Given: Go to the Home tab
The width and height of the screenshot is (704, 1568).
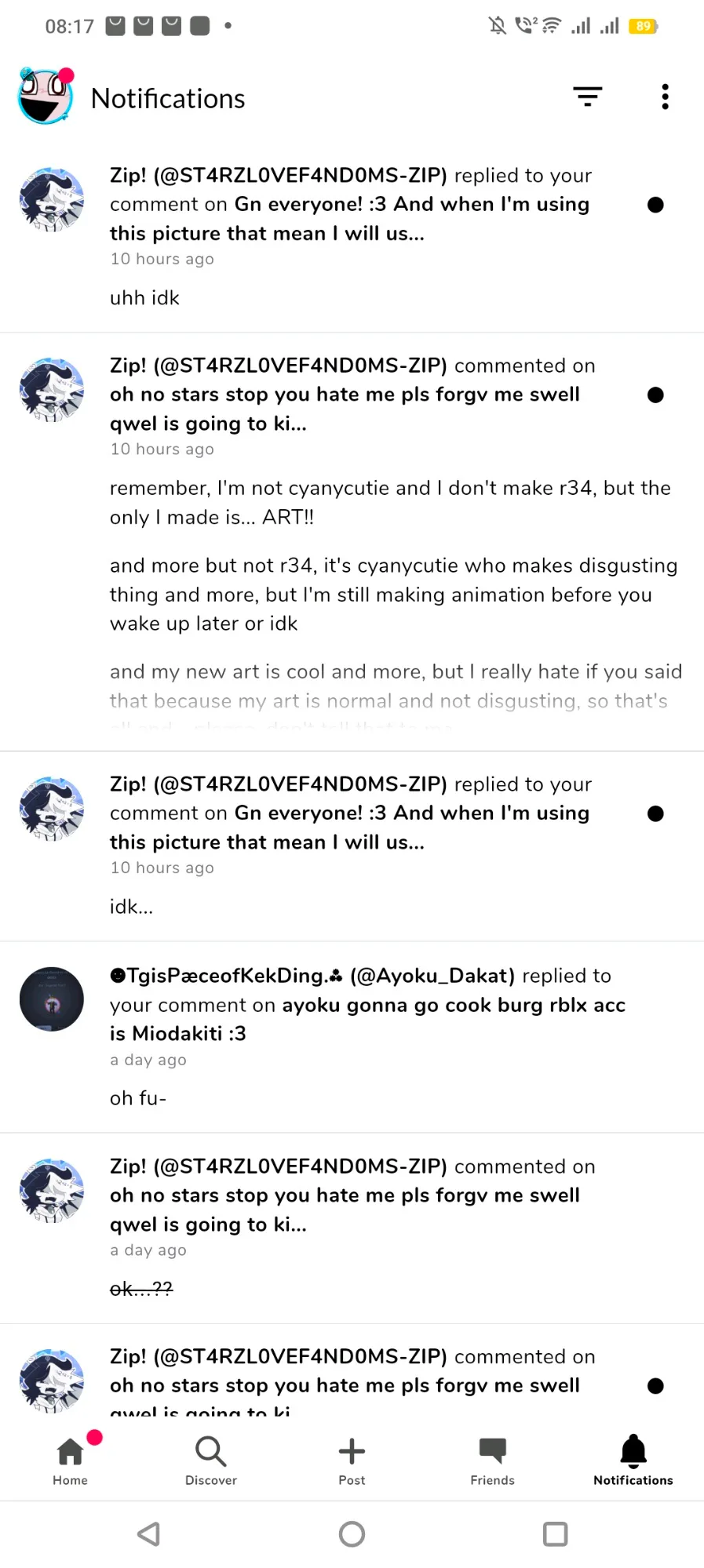Looking at the screenshot, I should click(x=70, y=1459).
